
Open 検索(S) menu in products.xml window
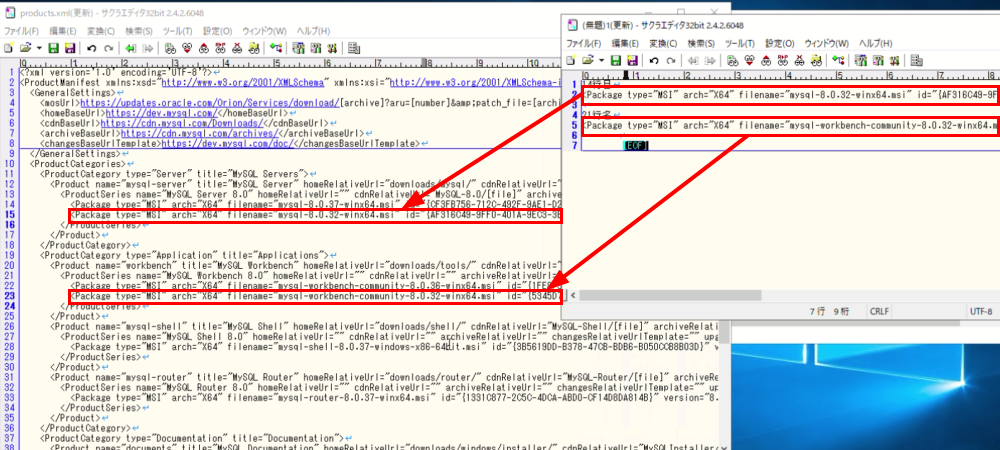pos(139,31)
